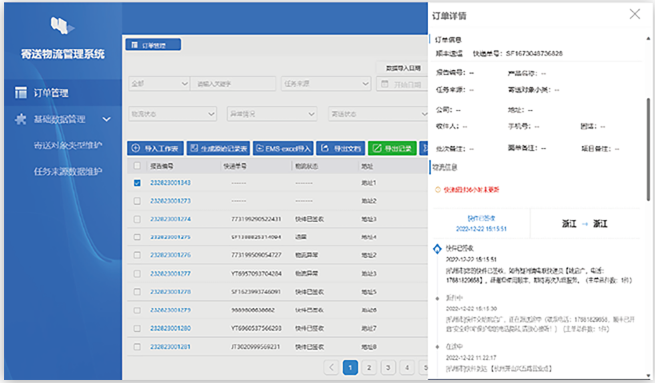The width and height of the screenshot is (655, 383).
Task: Toggle the select-all checkbox in table header
Action: tap(137, 166)
